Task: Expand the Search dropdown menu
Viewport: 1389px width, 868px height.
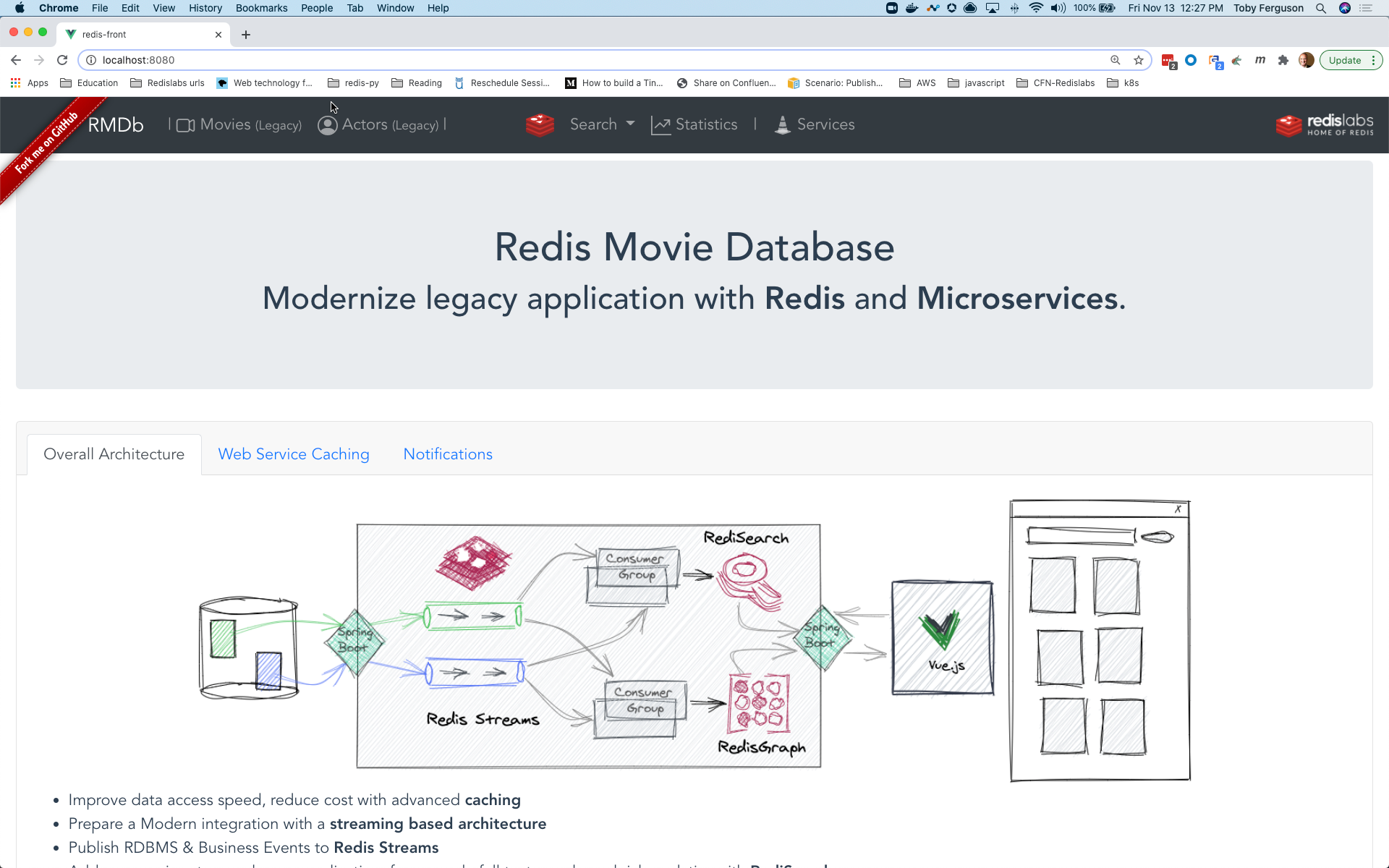Action: tap(602, 124)
